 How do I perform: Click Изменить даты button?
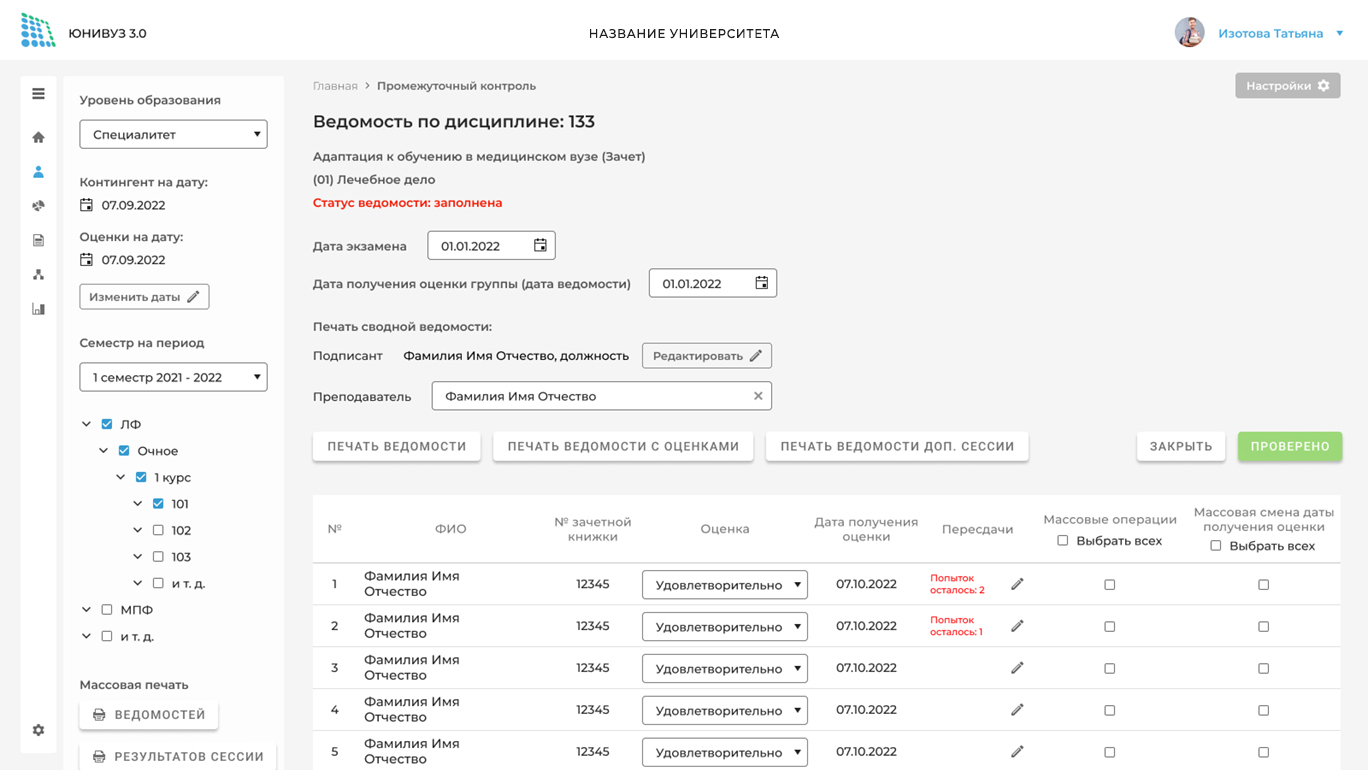click(144, 297)
